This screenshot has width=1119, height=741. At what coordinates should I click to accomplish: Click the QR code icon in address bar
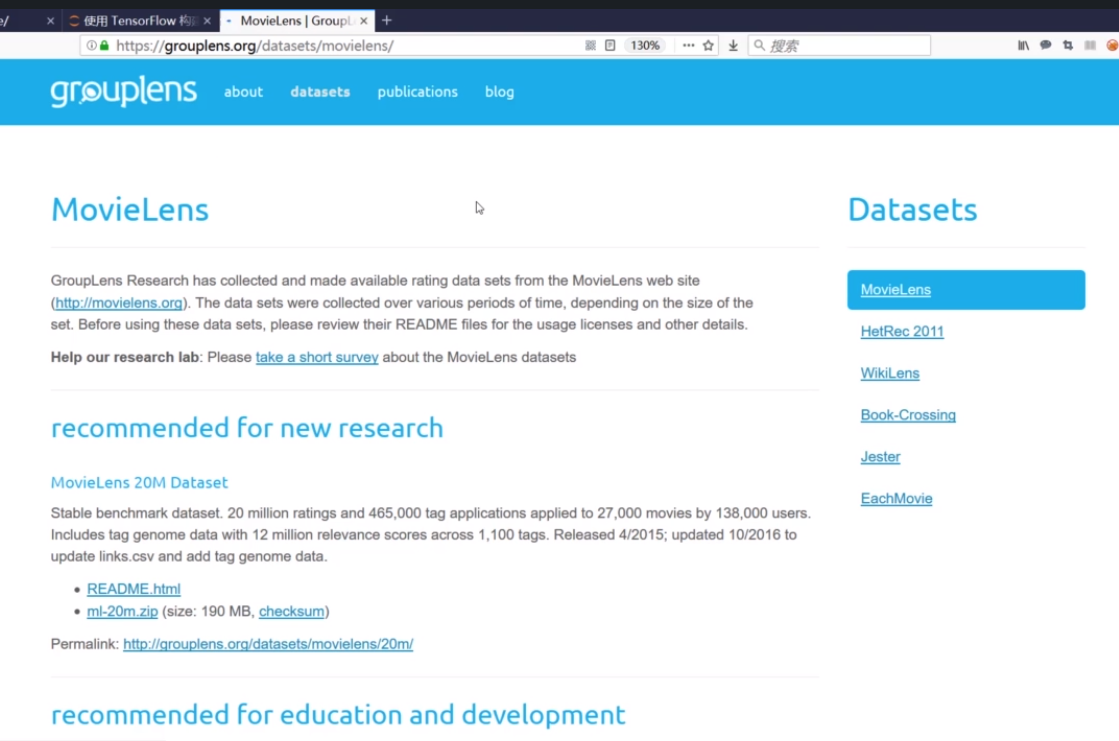(x=590, y=46)
